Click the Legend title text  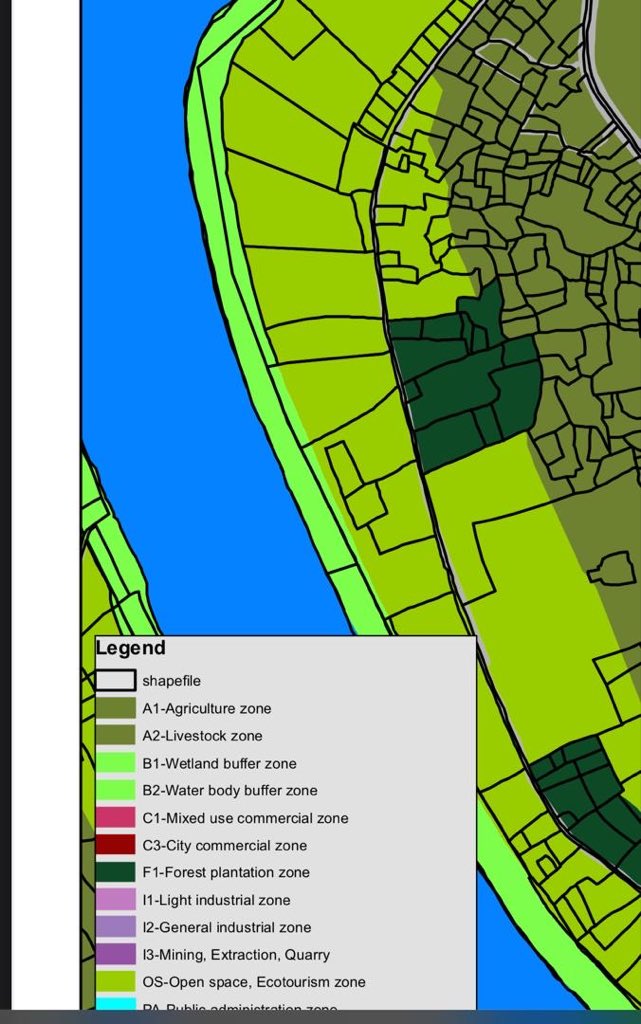[x=131, y=648]
